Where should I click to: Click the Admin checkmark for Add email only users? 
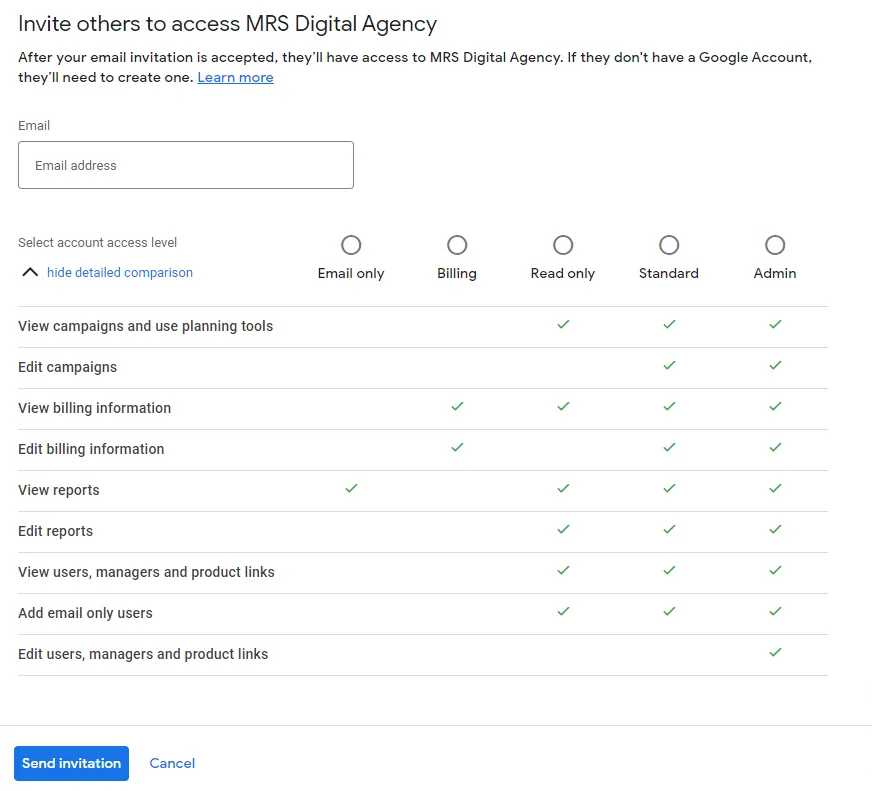pyautogui.click(x=775, y=612)
